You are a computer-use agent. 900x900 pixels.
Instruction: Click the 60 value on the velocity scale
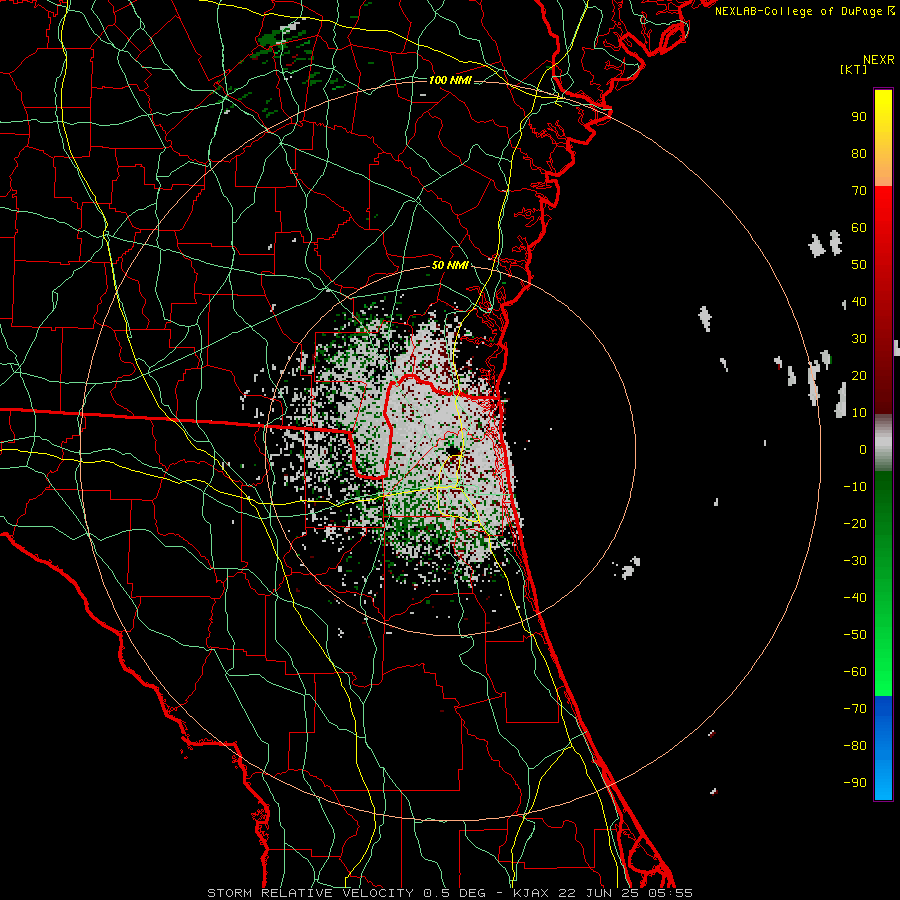(859, 227)
